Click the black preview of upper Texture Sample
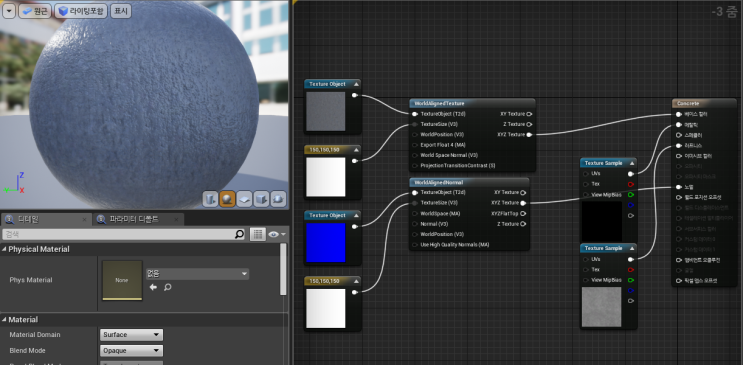The width and height of the screenshot is (743, 365). pyautogui.click(x=601, y=221)
